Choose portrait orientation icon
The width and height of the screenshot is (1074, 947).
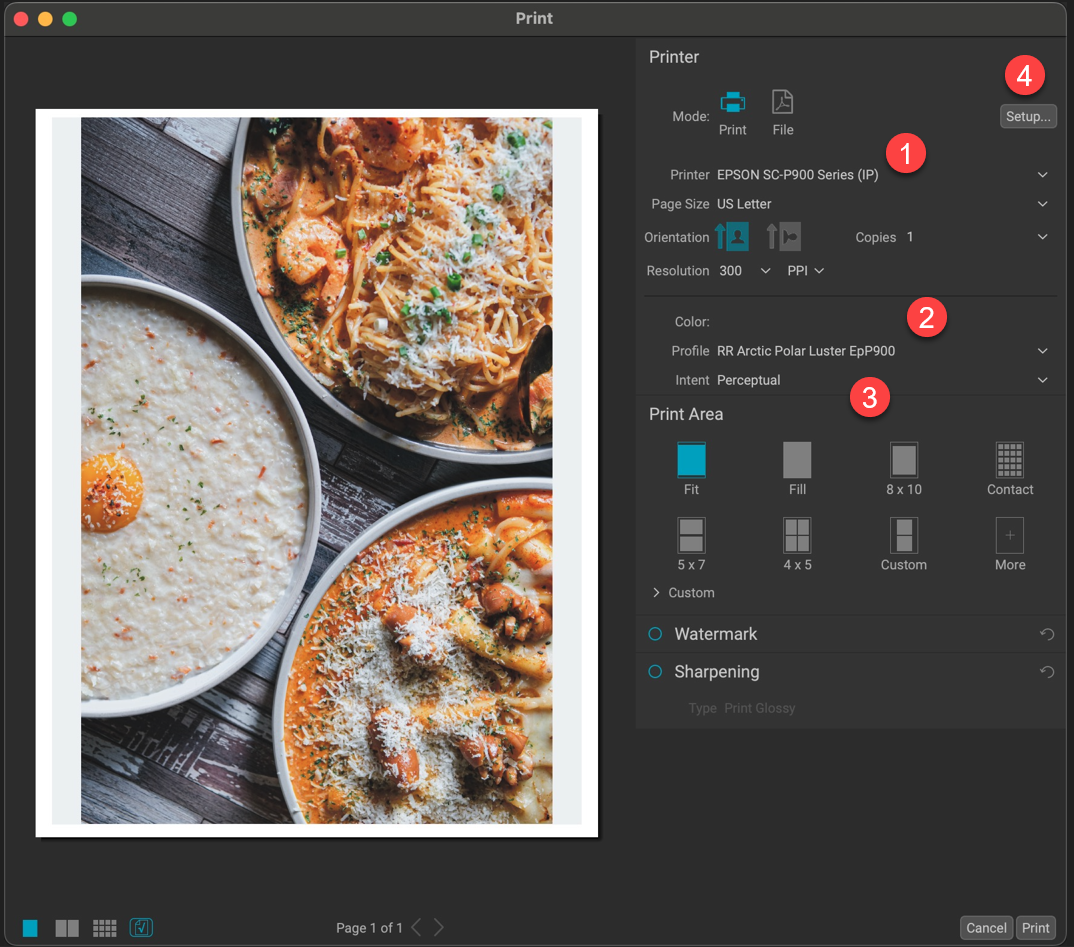(x=732, y=237)
